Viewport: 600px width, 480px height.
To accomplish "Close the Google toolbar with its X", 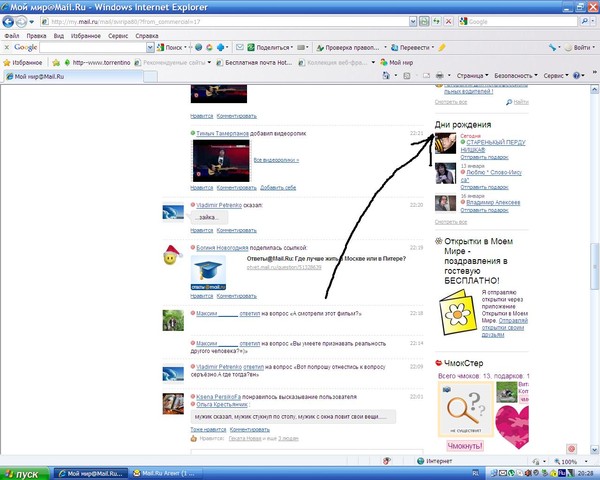I will 6,47.
